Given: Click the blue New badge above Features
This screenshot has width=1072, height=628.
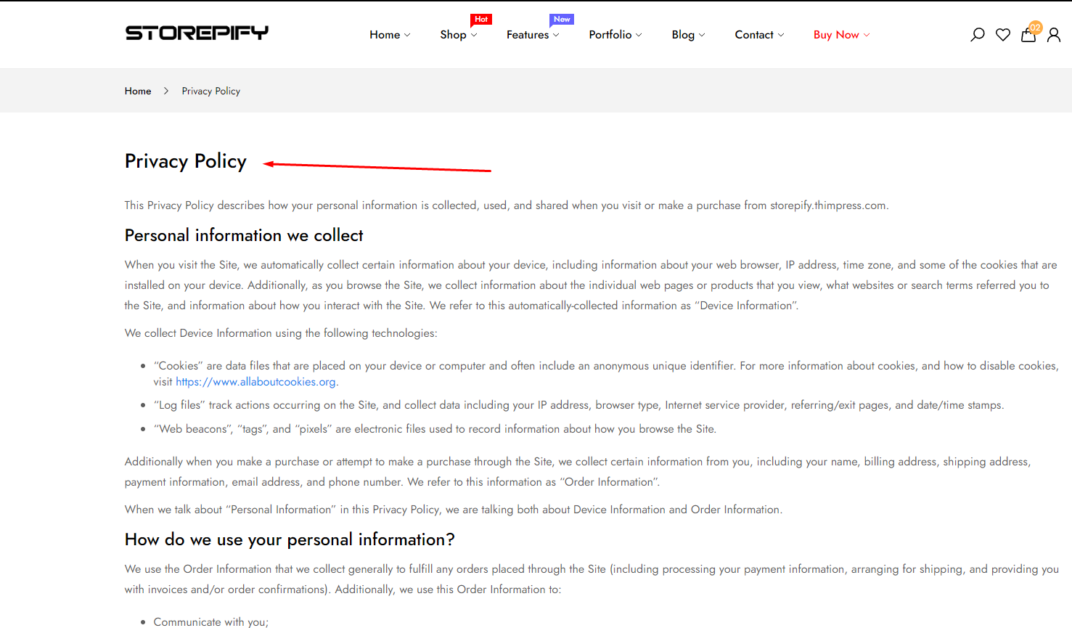Looking at the screenshot, I should [x=561, y=18].
